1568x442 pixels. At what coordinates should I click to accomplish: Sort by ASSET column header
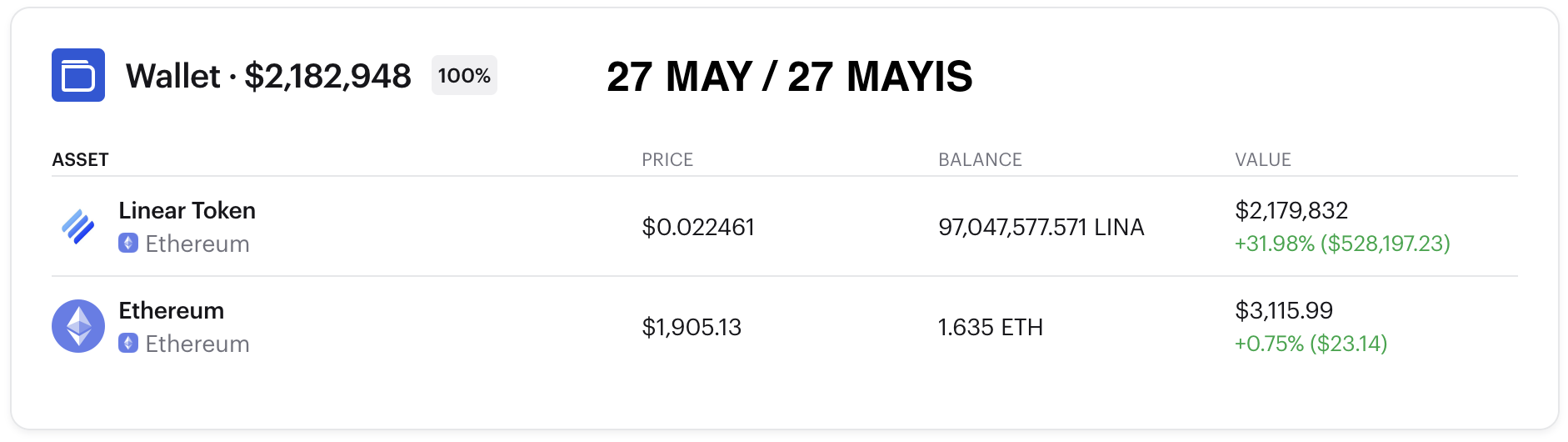[x=80, y=159]
